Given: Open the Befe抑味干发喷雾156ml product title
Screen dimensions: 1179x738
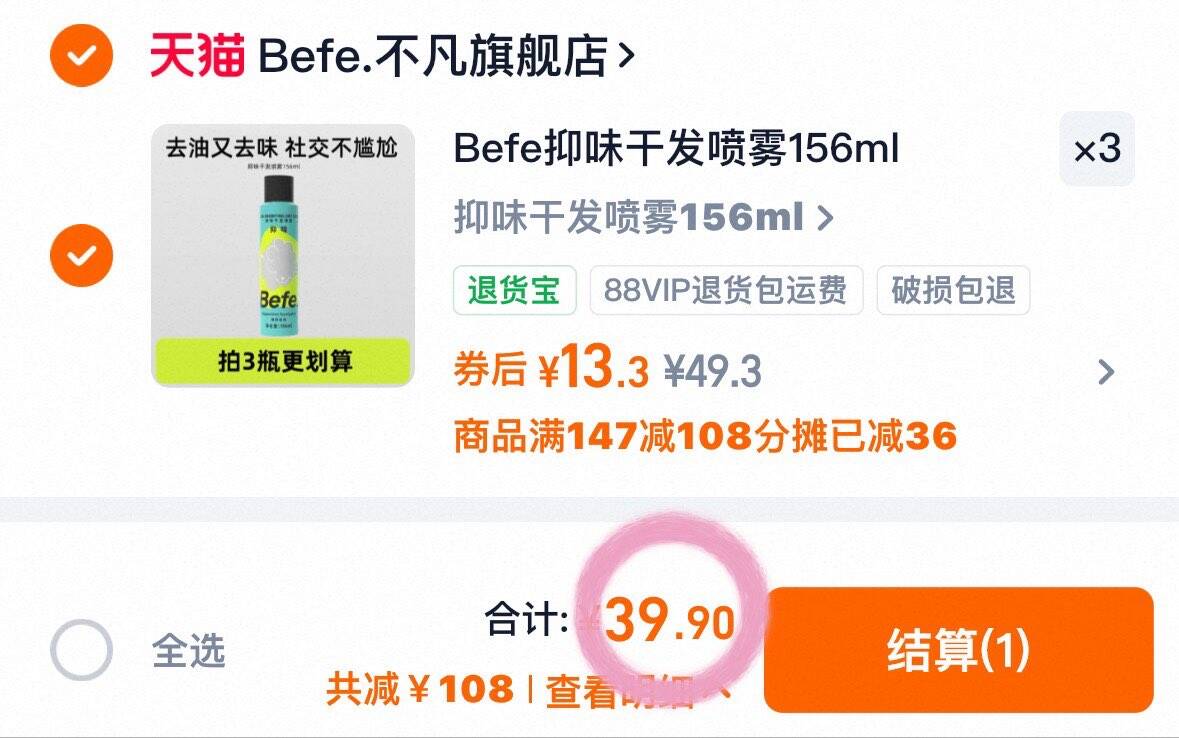Looking at the screenshot, I should (676, 148).
